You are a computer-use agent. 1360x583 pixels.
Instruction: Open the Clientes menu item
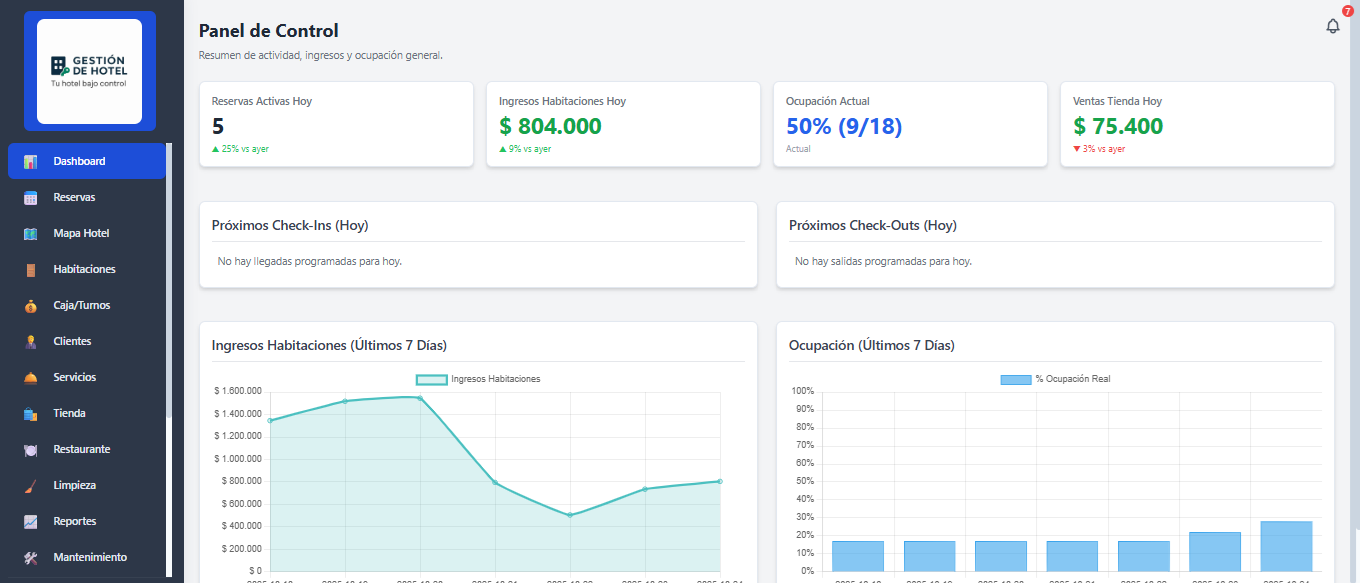[x=72, y=342]
